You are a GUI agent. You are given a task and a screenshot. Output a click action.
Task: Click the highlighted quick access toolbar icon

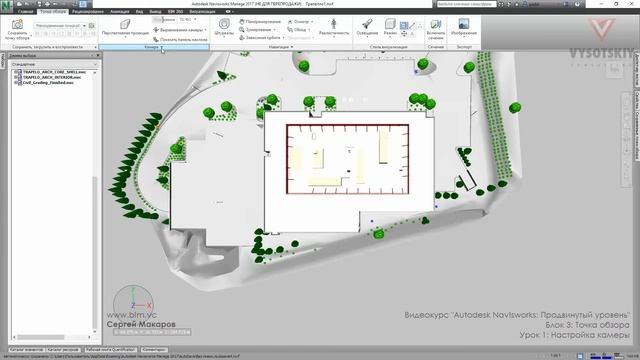click(x=83, y=4)
